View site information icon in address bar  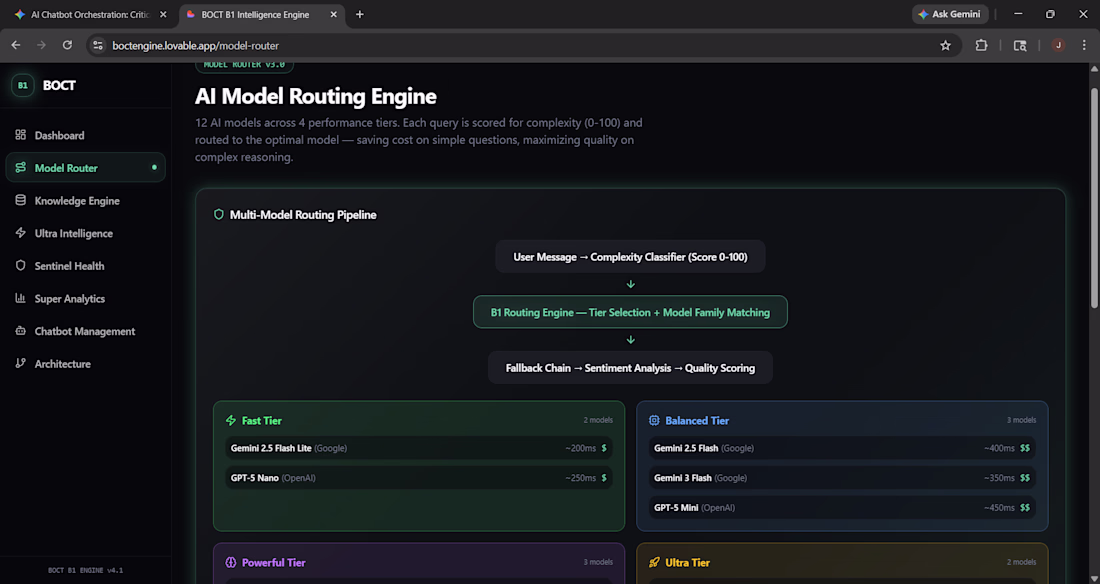click(98, 45)
